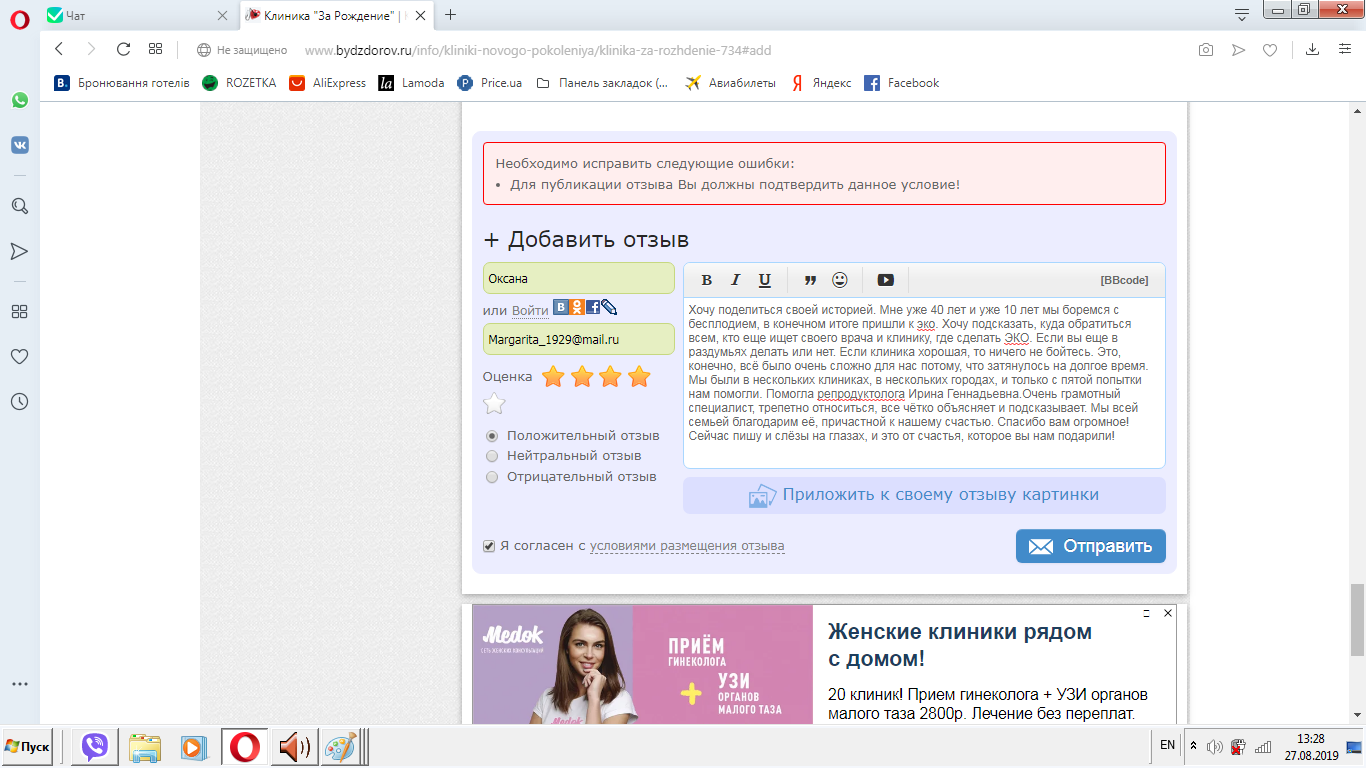Select Нейтральный отзыв radio option
Screen dimensions: 1366x768
click(x=492, y=456)
